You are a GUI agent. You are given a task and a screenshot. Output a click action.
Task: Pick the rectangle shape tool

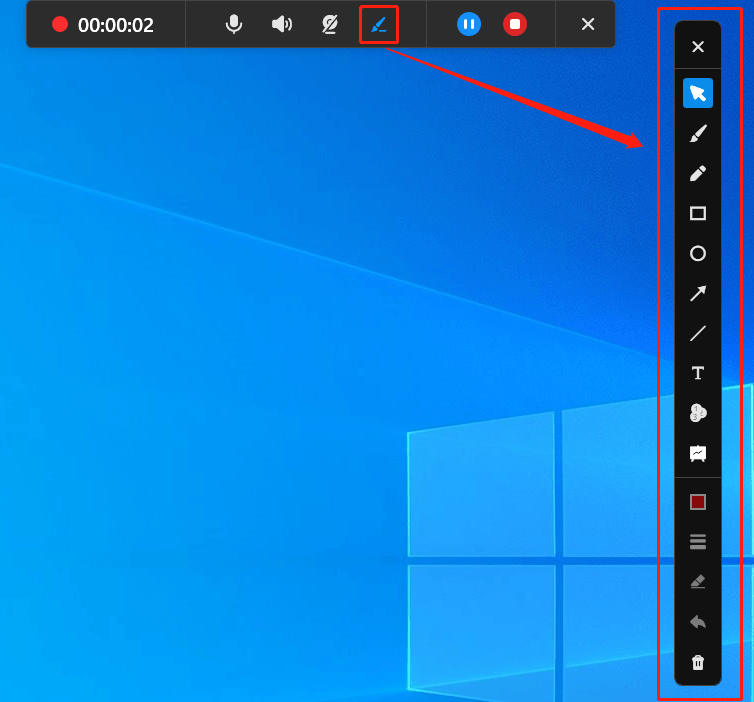tap(698, 213)
